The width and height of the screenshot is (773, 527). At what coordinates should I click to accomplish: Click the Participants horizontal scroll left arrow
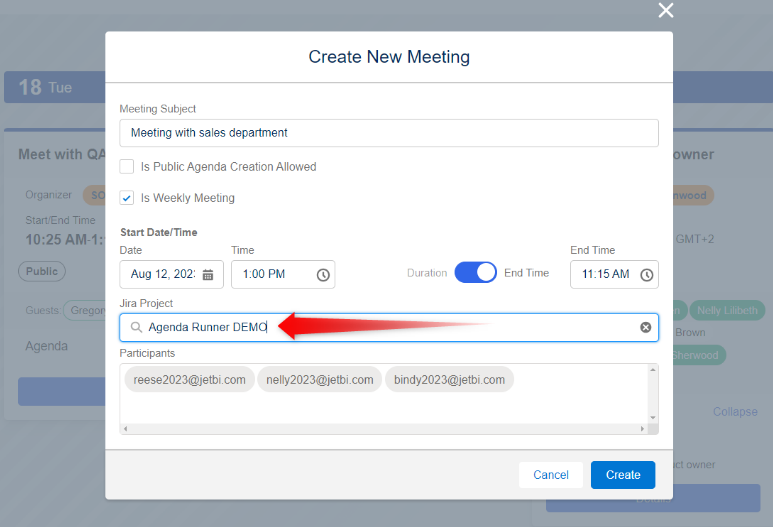click(x=126, y=429)
